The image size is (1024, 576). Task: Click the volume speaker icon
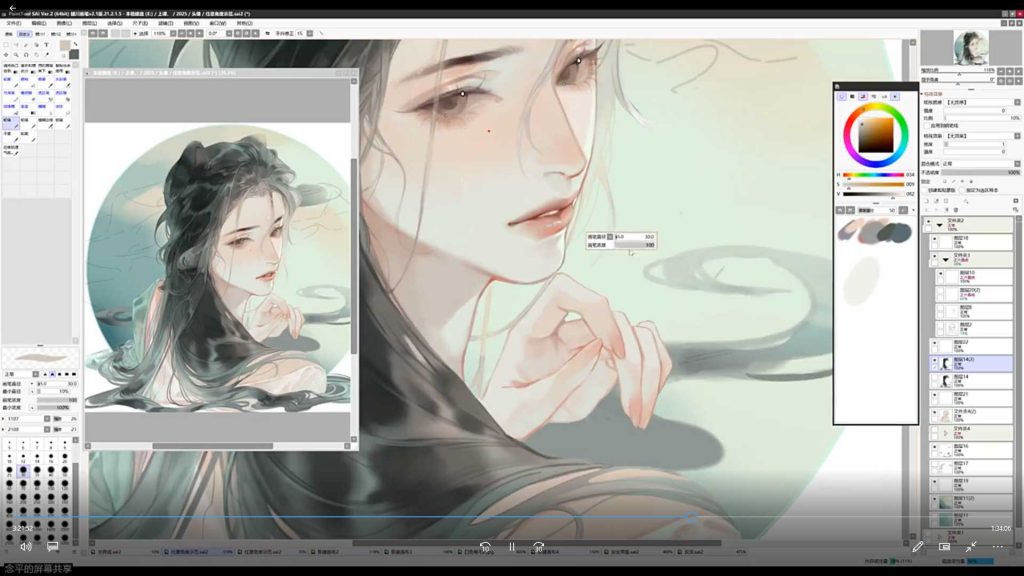26,547
